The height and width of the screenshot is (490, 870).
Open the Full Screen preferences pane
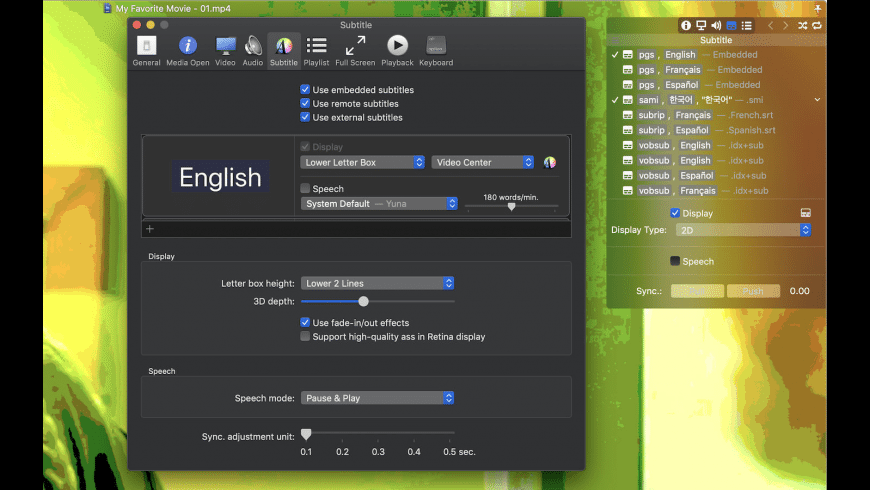click(x=355, y=51)
